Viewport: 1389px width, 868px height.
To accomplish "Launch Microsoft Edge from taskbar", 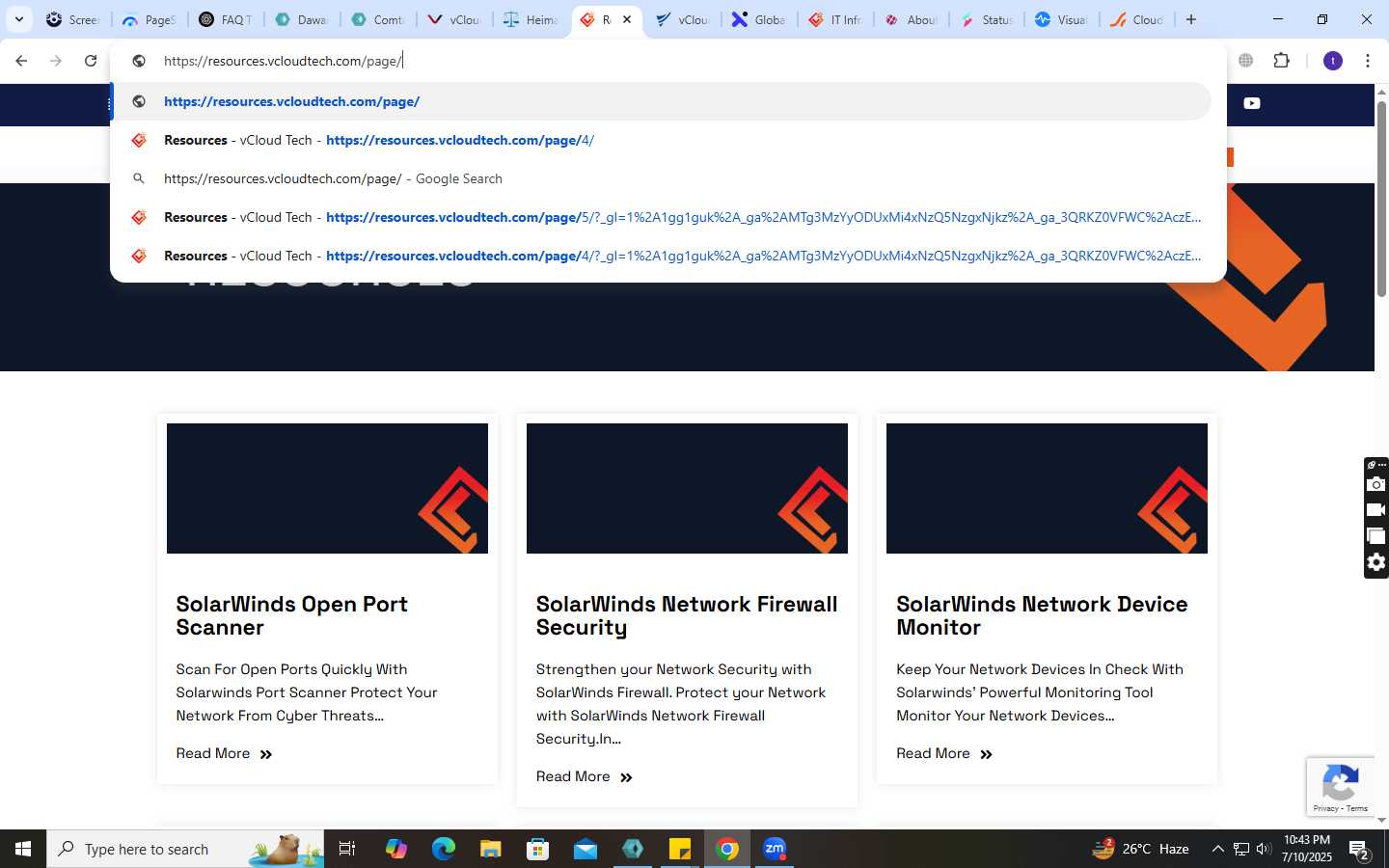I will tap(444, 849).
